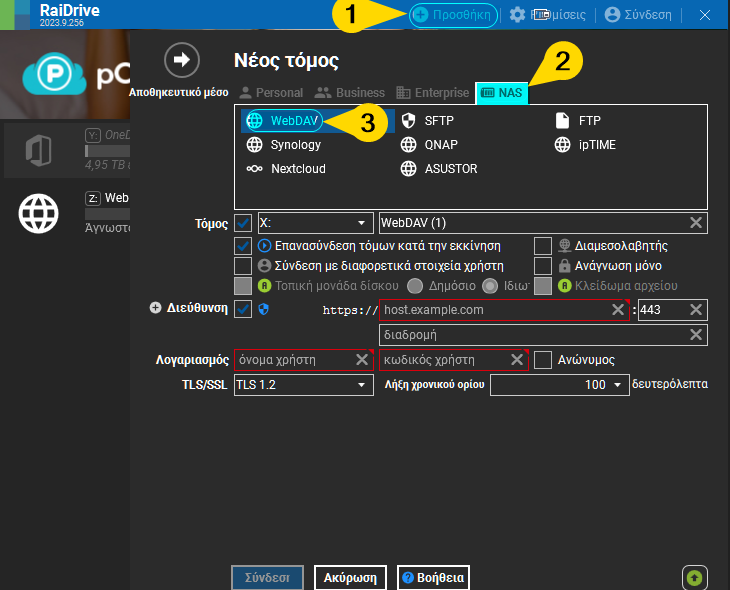The width and height of the screenshot is (730, 590).
Task: Click the Y: OneDrive storage usage bar
Action: coord(107,151)
